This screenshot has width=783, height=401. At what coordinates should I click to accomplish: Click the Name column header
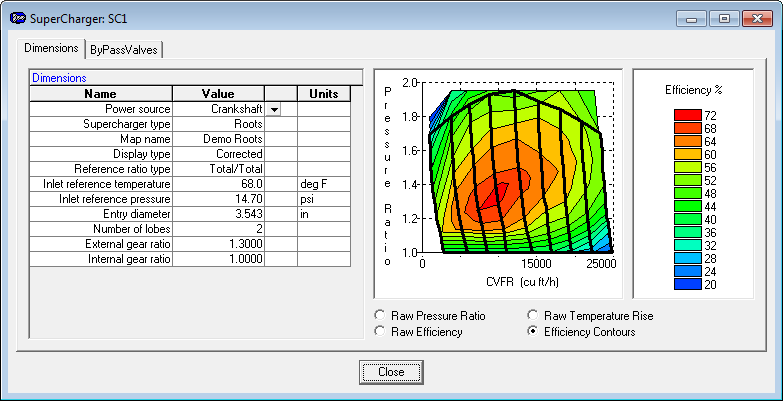click(101, 93)
